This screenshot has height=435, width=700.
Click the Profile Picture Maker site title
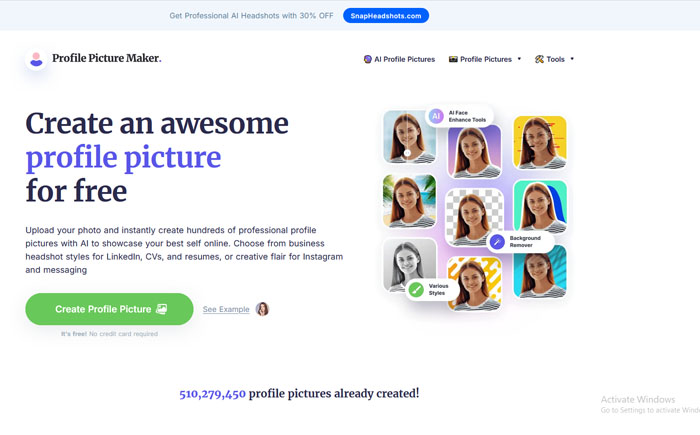click(107, 58)
